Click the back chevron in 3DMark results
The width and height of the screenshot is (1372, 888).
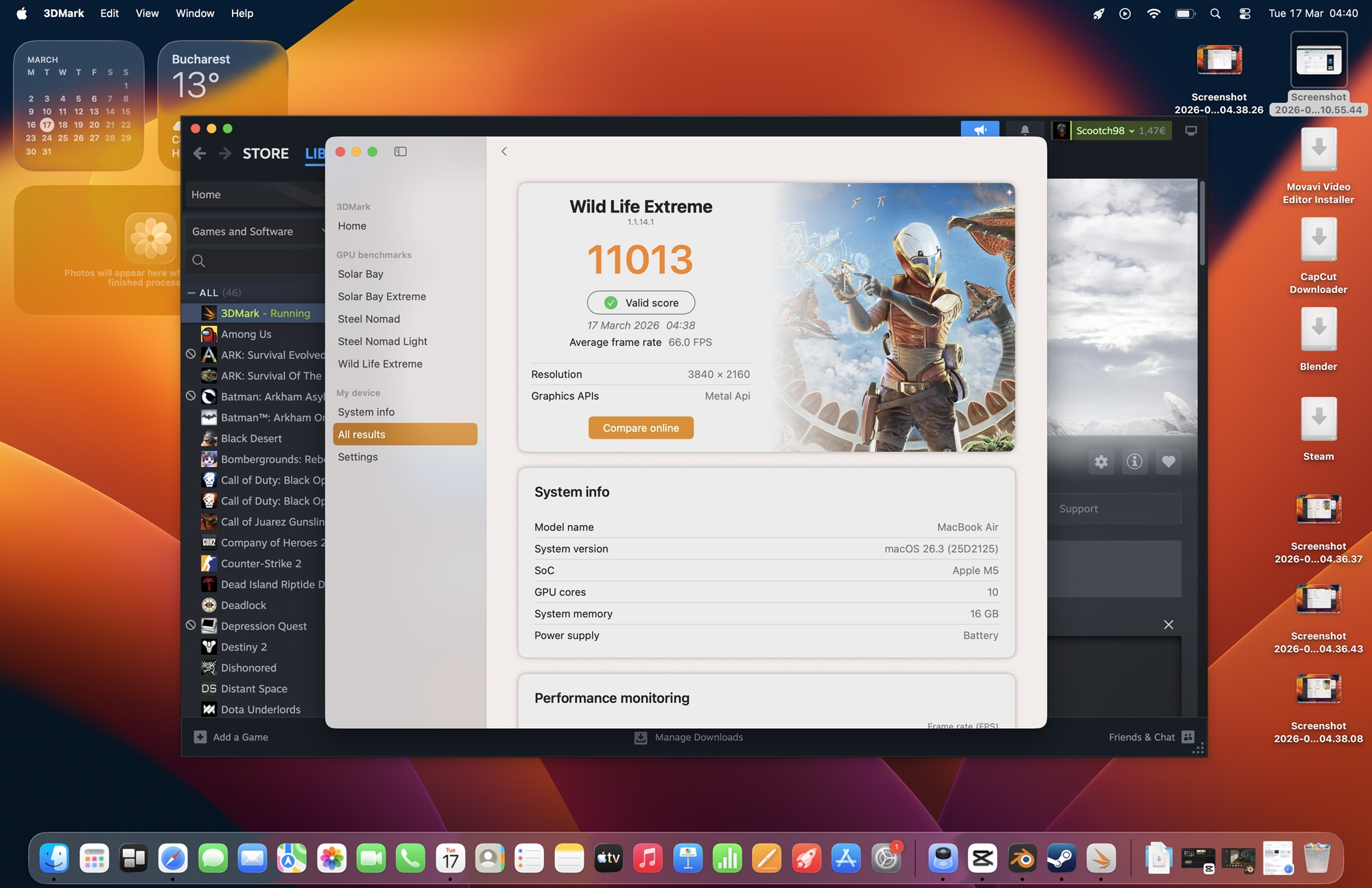(x=504, y=152)
